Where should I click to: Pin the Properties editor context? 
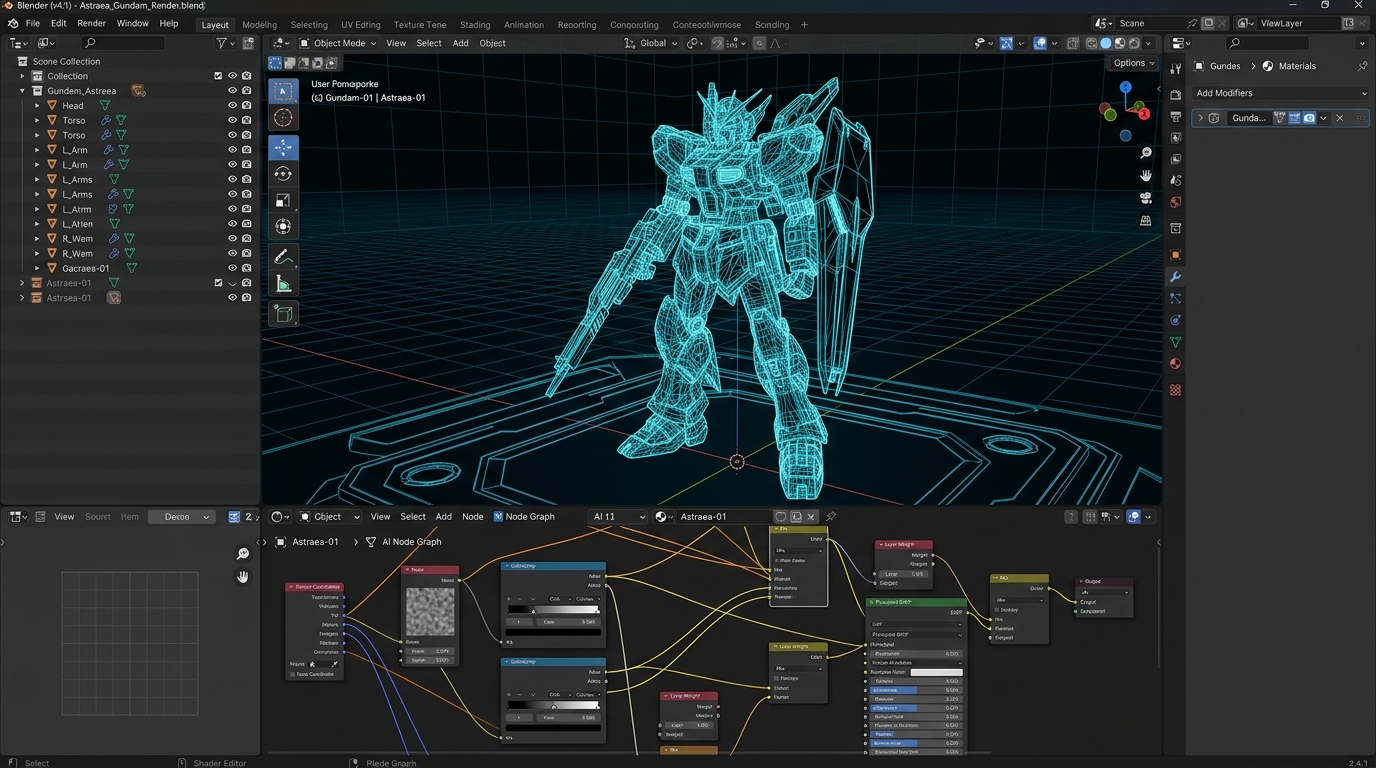tap(1362, 66)
